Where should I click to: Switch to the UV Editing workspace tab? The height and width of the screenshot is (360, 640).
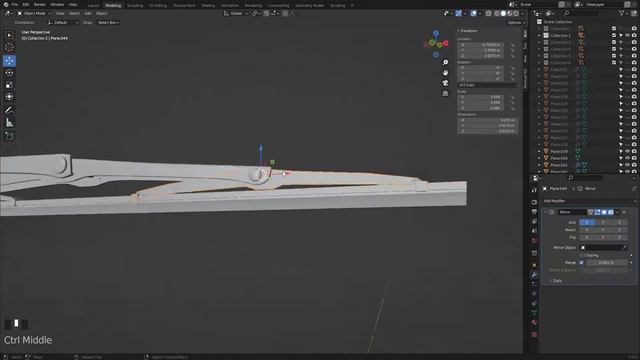(x=158, y=6)
